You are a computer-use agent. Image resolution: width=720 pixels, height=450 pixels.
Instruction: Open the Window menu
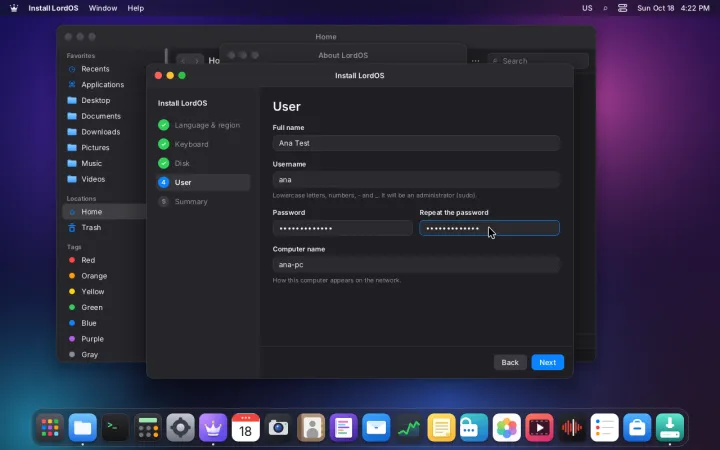[103, 8]
